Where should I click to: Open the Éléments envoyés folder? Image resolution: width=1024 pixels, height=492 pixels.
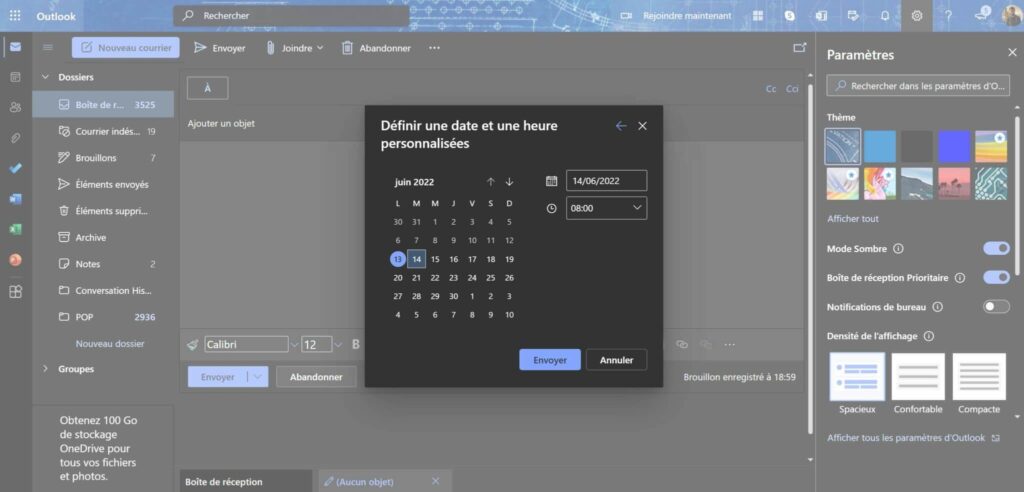click(103, 184)
